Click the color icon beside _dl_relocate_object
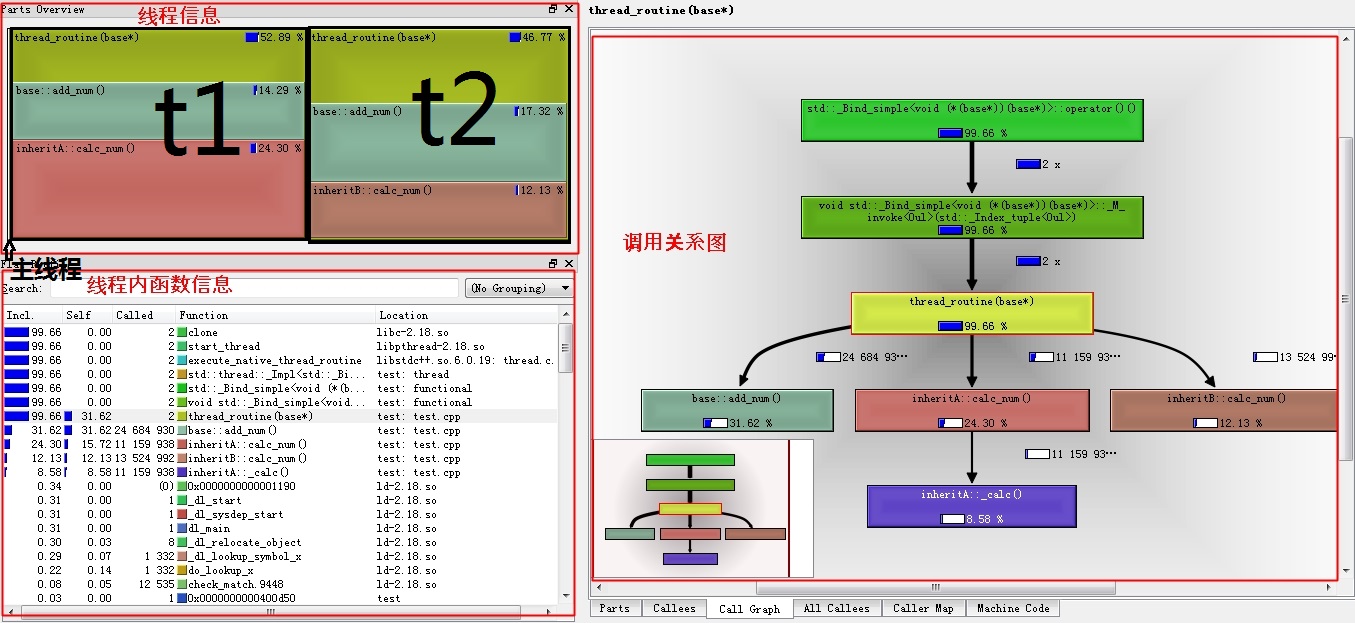The width and height of the screenshot is (1355, 623). [x=182, y=543]
